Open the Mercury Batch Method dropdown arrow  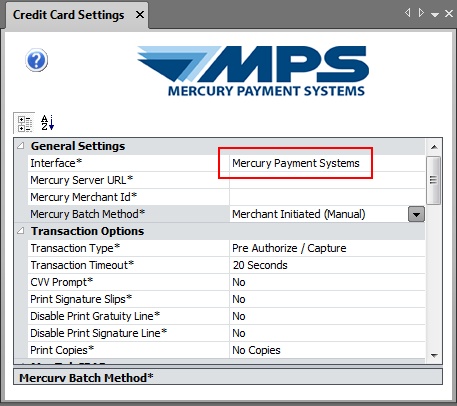click(416, 214)
